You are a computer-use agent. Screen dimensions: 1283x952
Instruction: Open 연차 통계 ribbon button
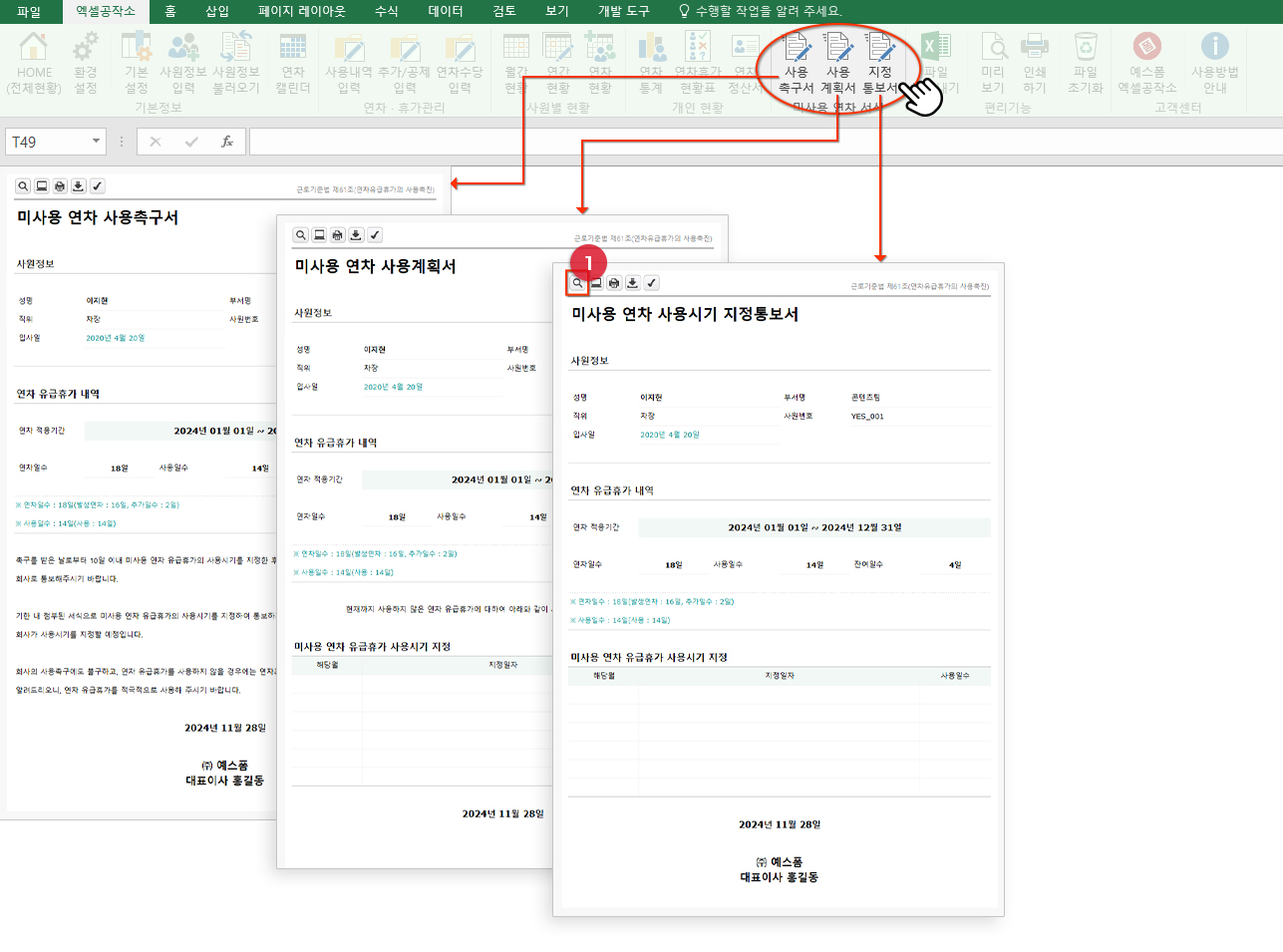click(651, 63)
